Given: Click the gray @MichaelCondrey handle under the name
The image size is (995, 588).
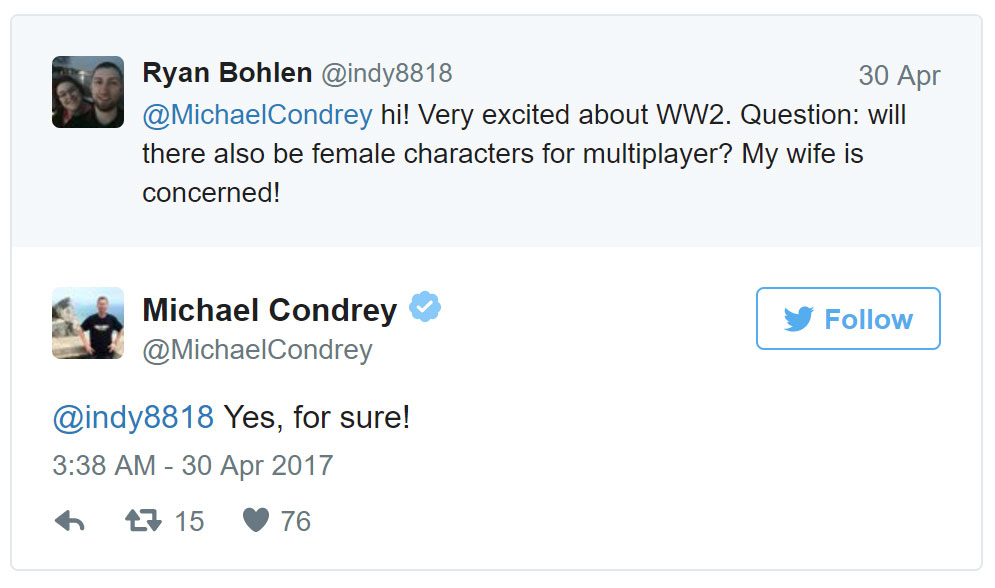Looking at the screenshot, I should 257,350.
